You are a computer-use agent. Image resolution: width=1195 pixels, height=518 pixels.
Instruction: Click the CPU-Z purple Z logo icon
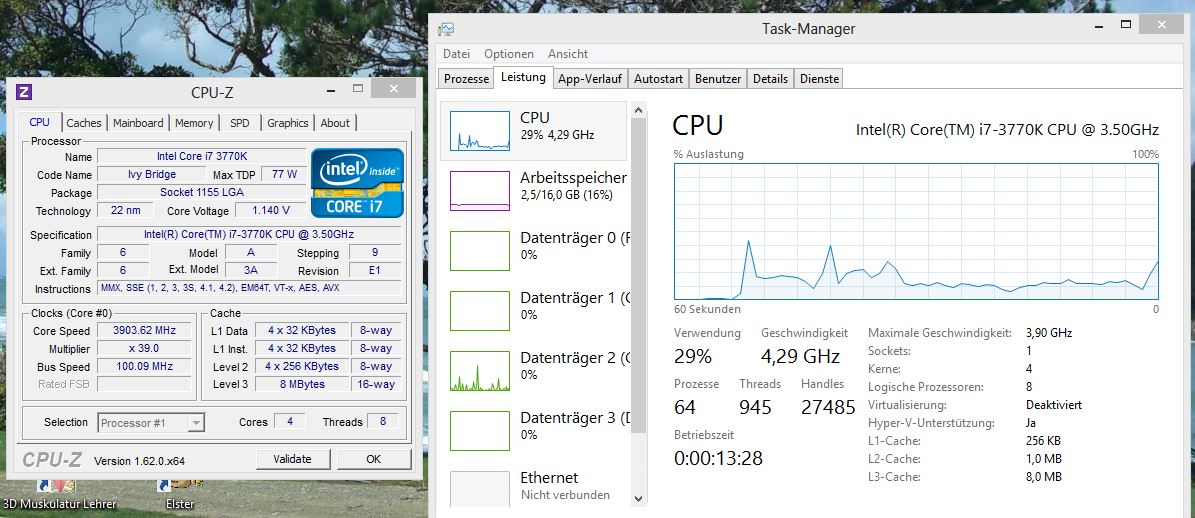point(24,92)
